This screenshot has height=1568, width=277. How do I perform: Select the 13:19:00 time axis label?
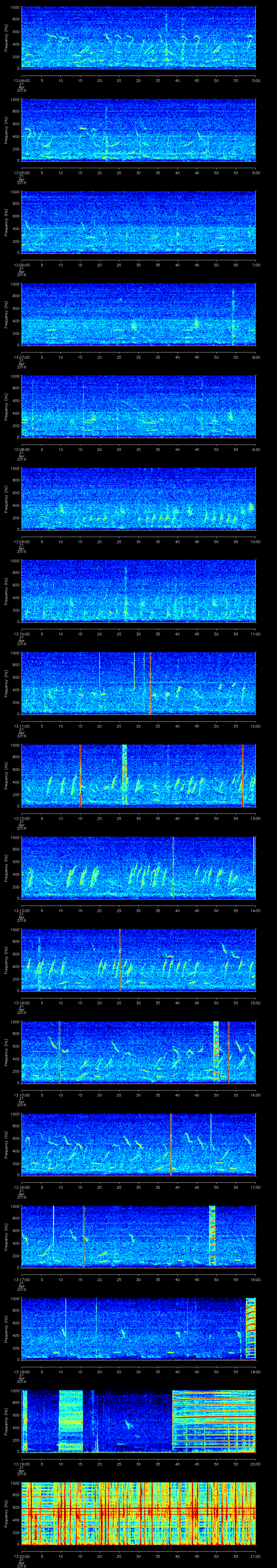tap(21, 1463)
